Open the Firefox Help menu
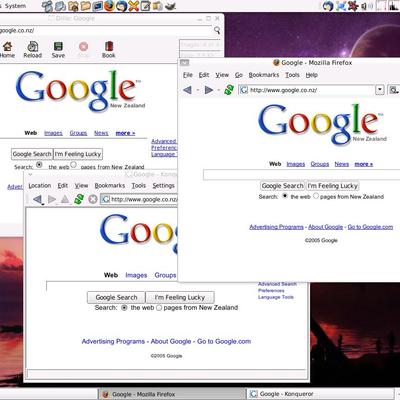 pyautogui.click(x=312, y=75)
